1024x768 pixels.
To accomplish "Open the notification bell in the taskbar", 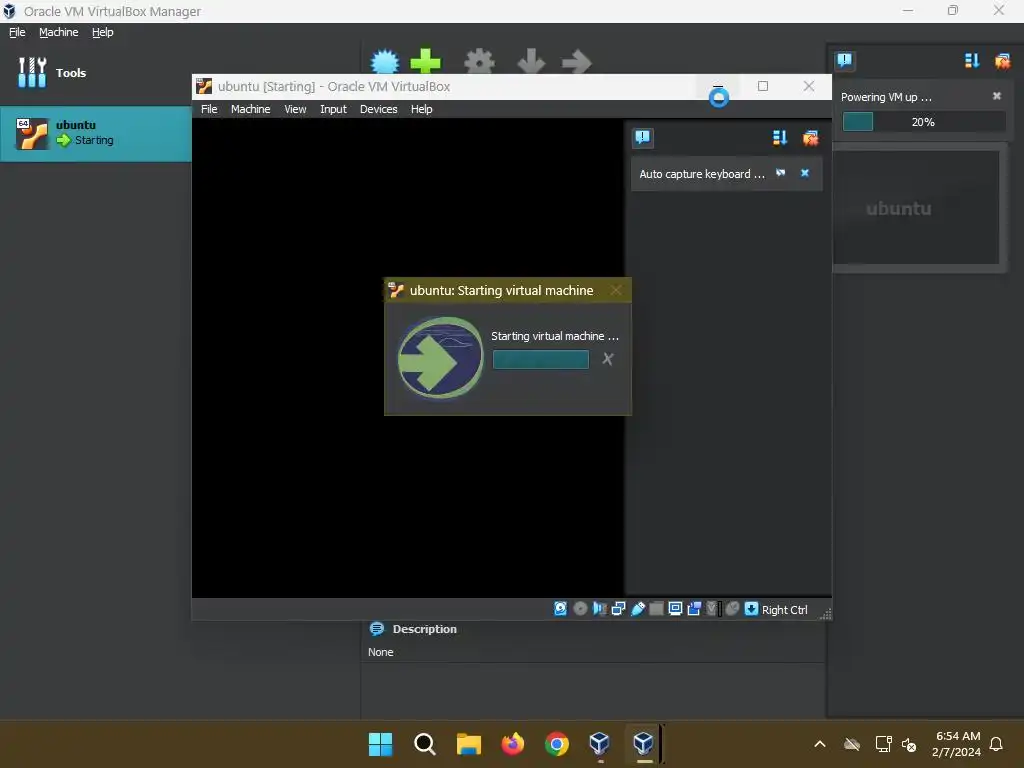I will click(x=996, y=743).
